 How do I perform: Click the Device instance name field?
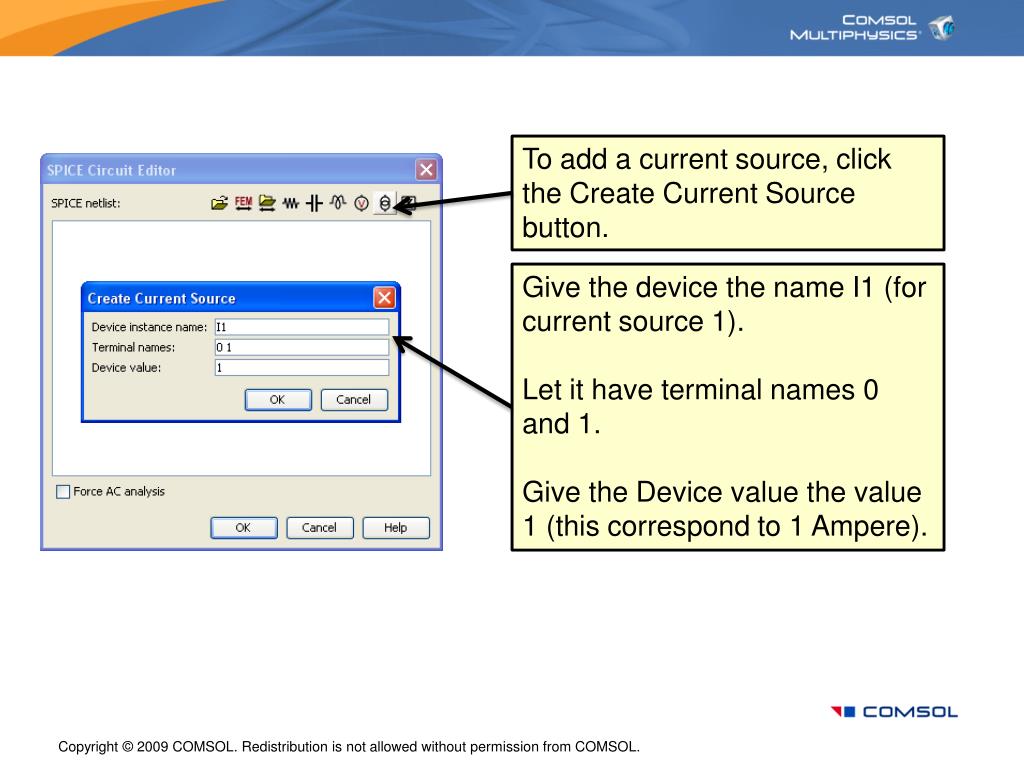(302, 327)
